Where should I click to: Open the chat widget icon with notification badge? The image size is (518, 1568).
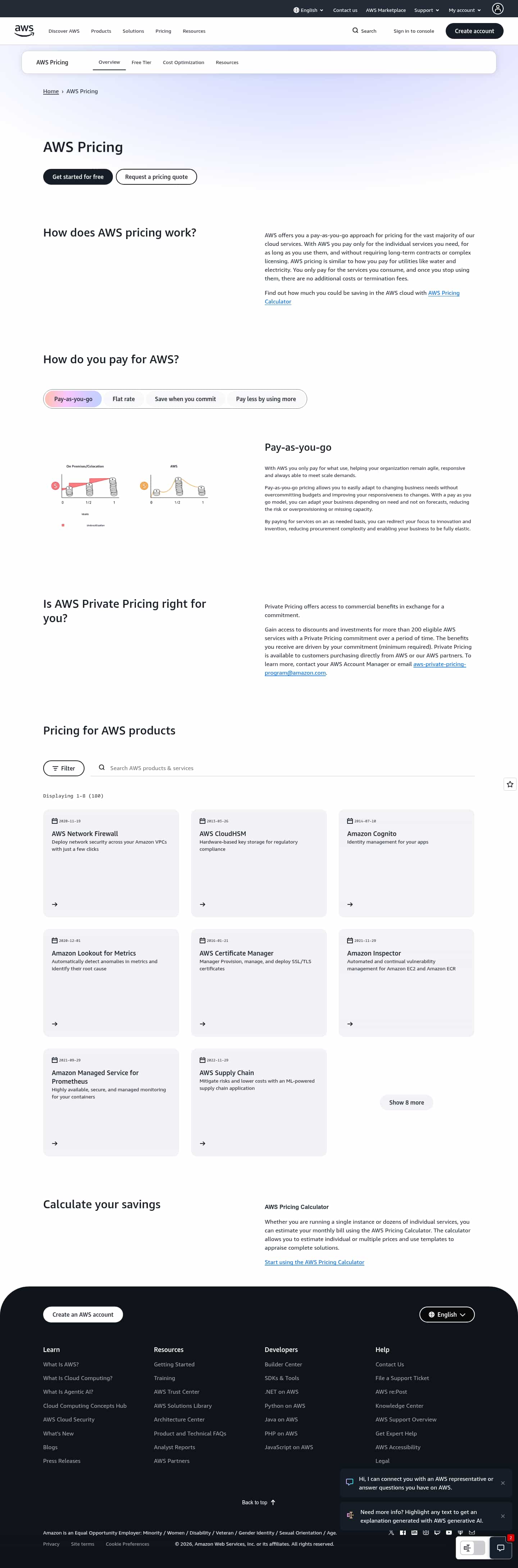coord(500,1547)
